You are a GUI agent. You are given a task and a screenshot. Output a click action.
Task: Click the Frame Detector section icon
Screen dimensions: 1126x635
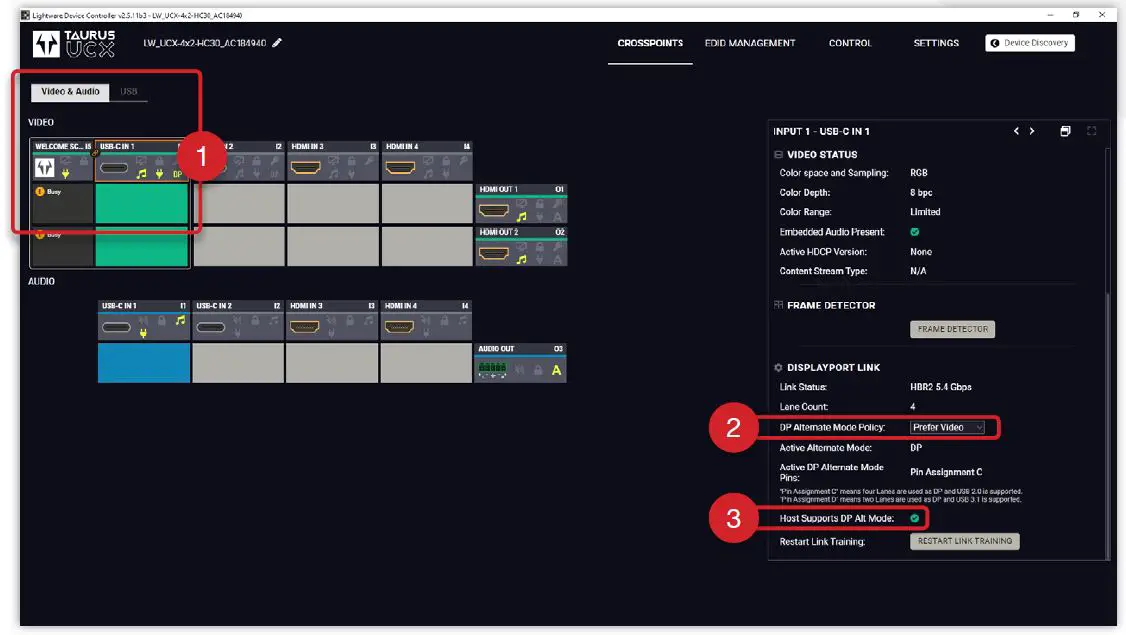(778, 305)
